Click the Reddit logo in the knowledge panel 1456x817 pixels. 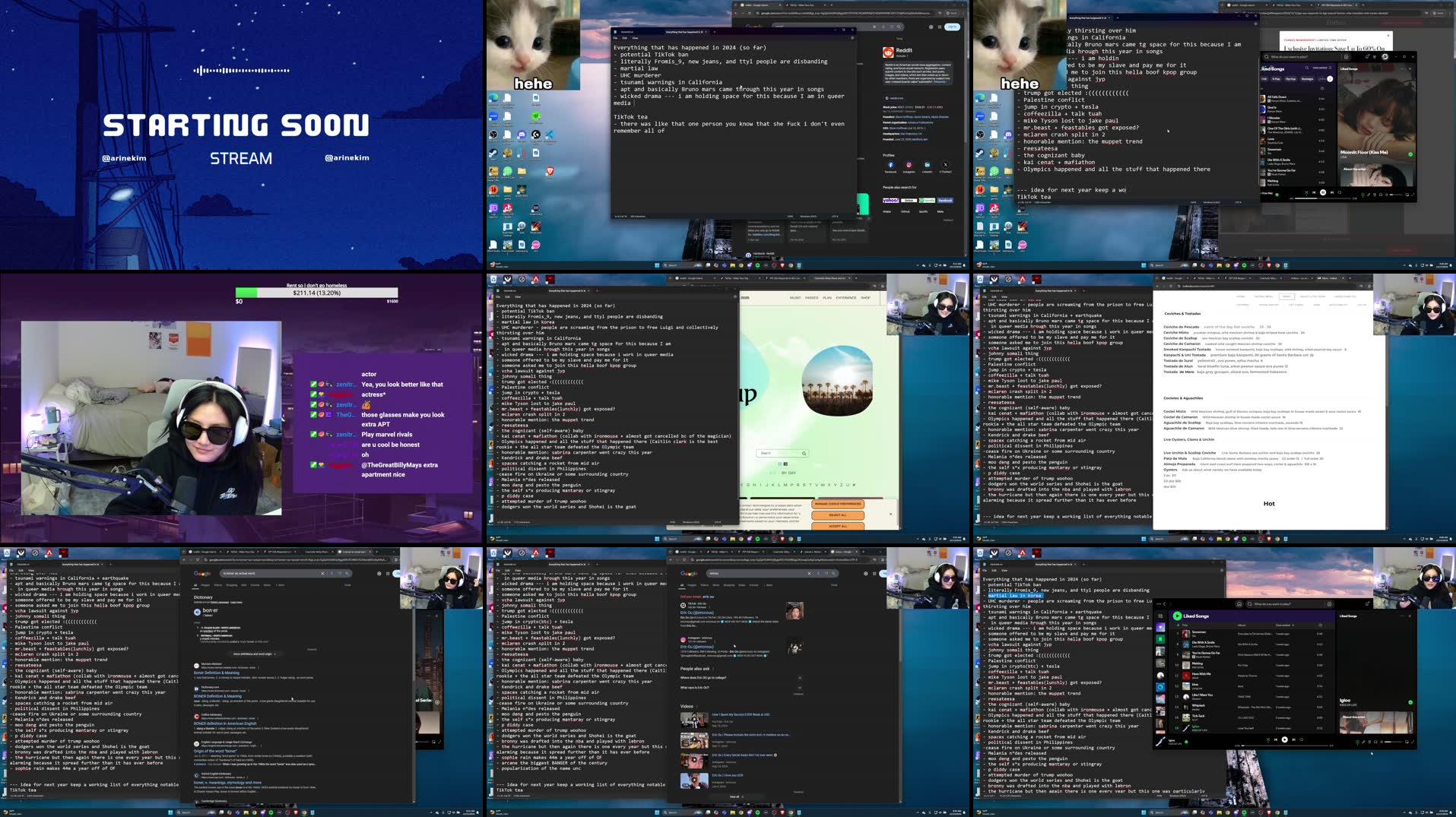click(x=888, y=52)
